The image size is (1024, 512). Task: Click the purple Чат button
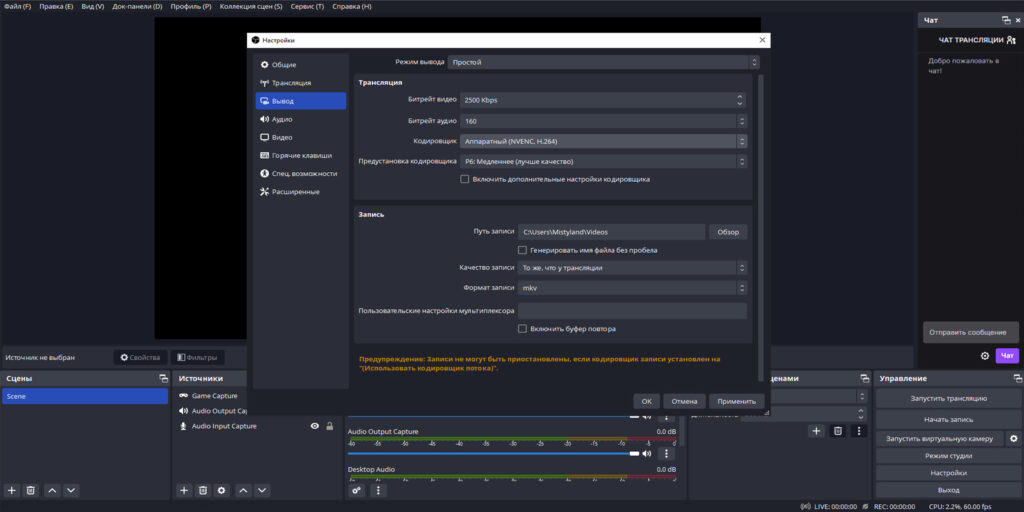pyautogui.click(x=1007, y=356)
